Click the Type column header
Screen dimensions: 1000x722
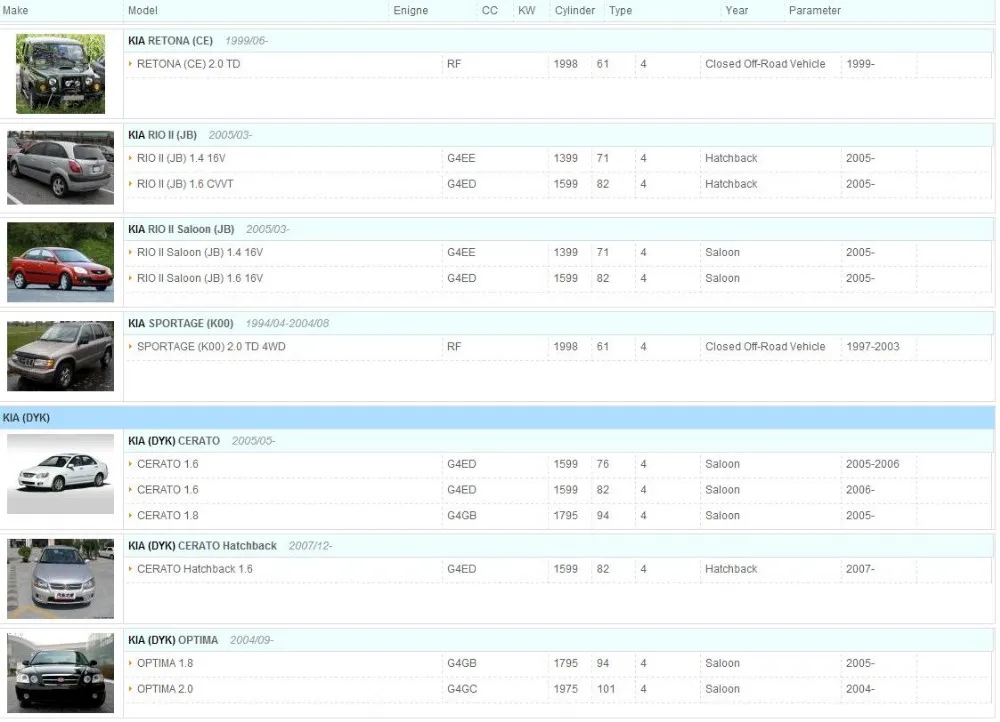click(621, 10)
